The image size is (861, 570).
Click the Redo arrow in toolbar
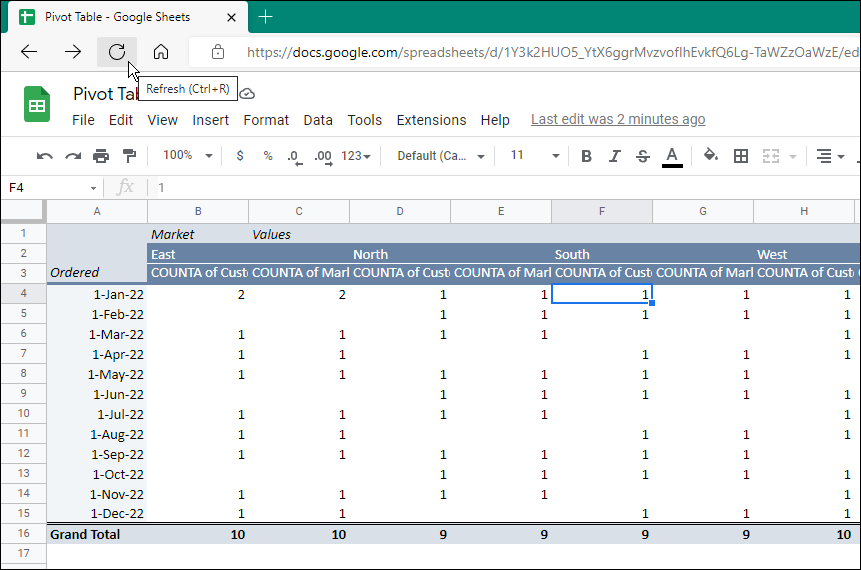tap(73, 156)
